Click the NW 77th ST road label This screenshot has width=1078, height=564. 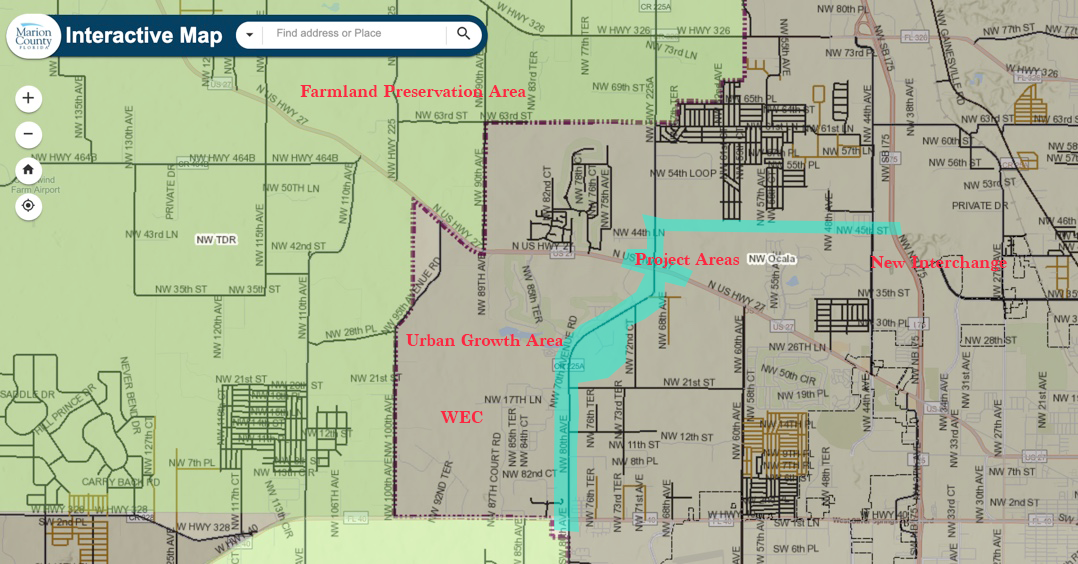click(1009, 30)
